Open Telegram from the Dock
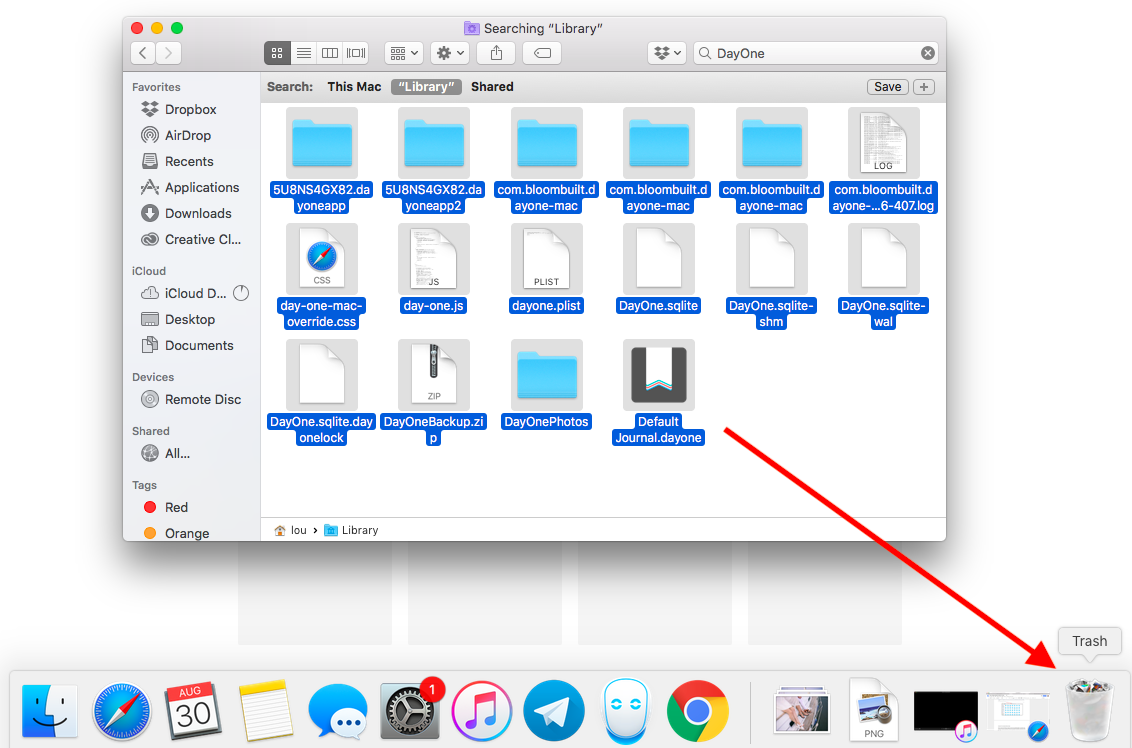 [554, 712]
